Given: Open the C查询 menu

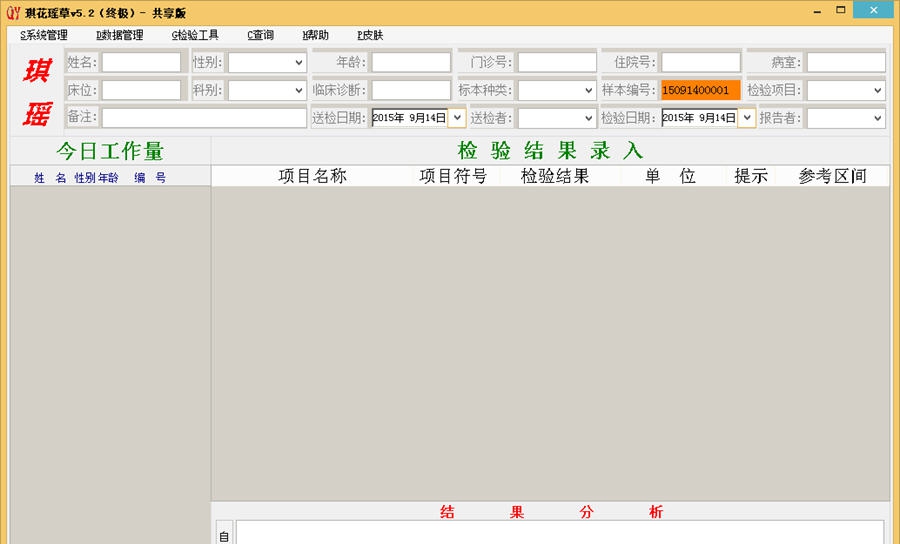Looking at the screenshot, I should click(x=260, y=35).
